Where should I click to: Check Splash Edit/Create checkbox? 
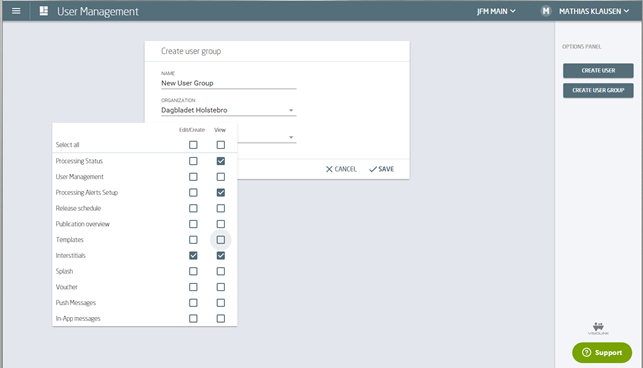coord(193,271)
